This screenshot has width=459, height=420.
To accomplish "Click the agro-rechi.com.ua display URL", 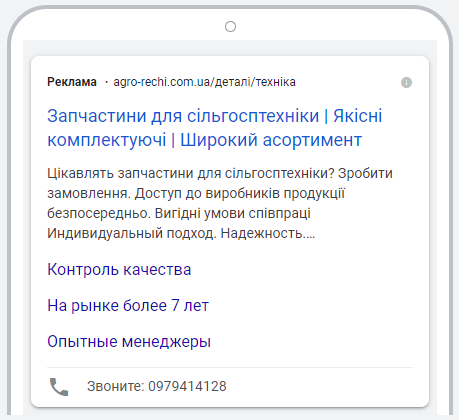I will pos(204,82).
